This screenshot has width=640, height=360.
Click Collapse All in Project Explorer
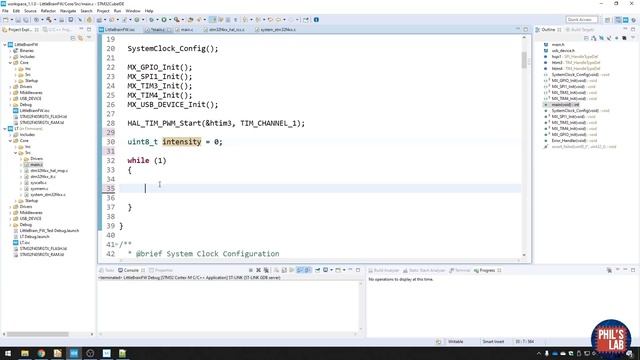pyautogui.click(x=73, y=38)
